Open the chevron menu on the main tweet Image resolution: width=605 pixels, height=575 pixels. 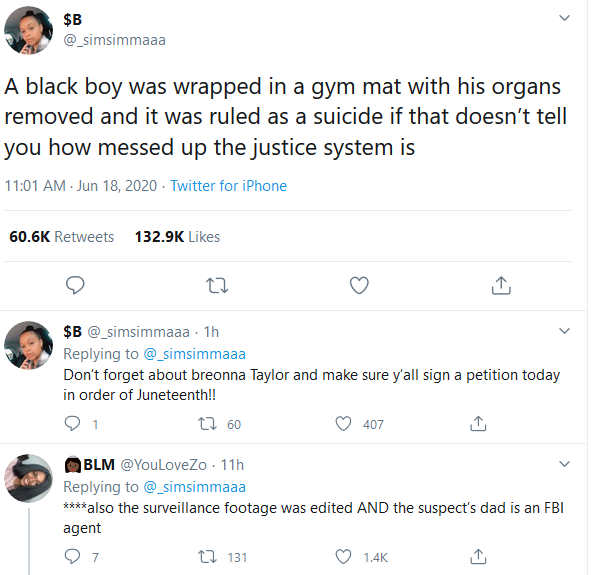click(564, 18)
